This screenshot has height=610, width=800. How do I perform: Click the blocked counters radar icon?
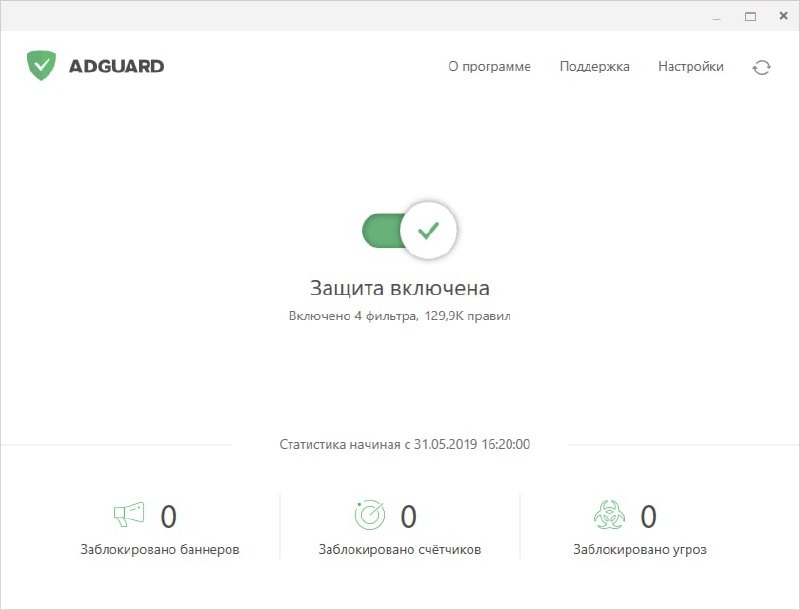click(x=369, y=515)
